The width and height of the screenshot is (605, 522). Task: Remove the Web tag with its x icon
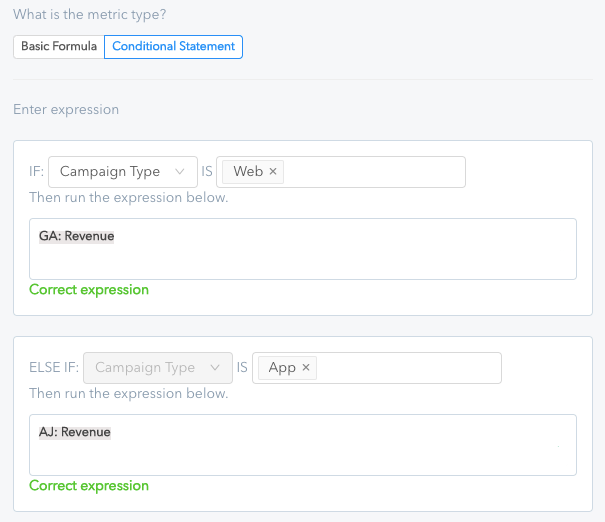(273, 171)
